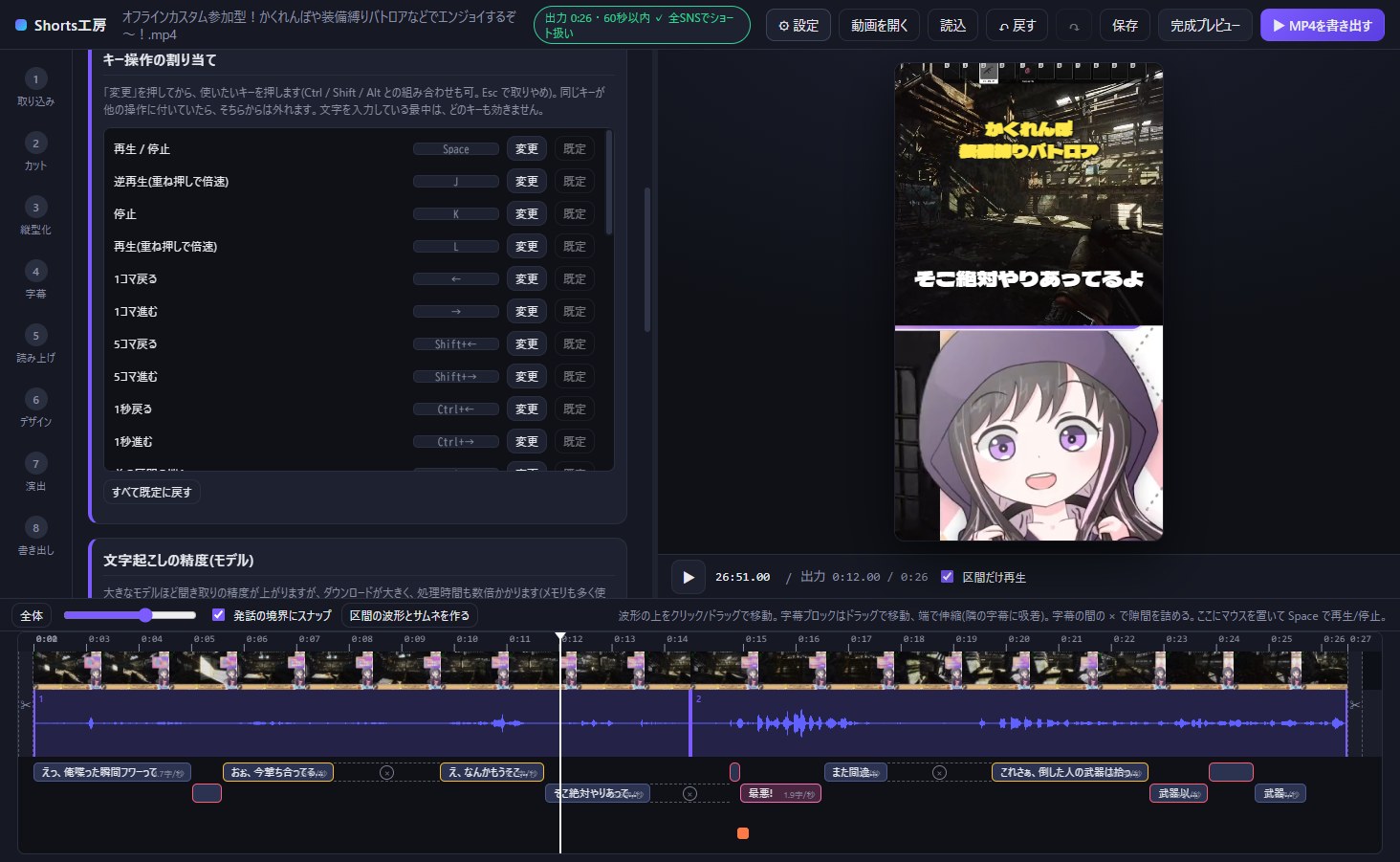Viewport: 1400px width, 862px height.
Task: Export with MP4を書き出す
Action: click(x=1323, y=26)
